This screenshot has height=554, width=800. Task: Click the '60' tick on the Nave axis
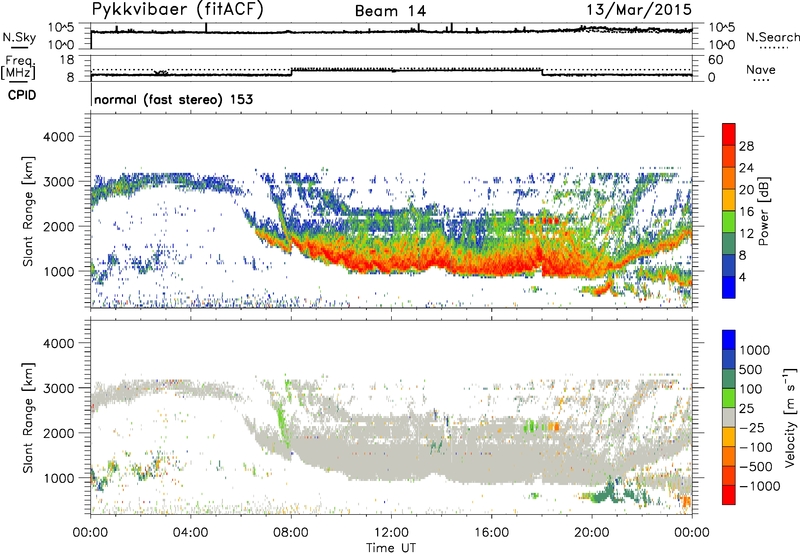pyautogui.click(x=715, y=60)
